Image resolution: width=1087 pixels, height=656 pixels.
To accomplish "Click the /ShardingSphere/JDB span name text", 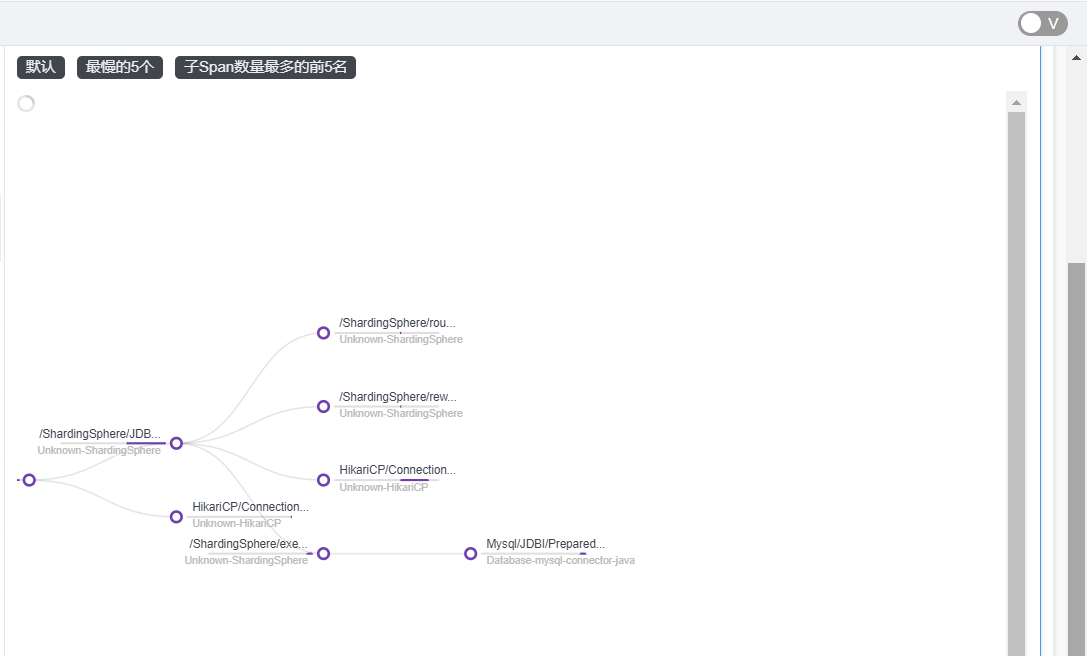I will point(100,433).
